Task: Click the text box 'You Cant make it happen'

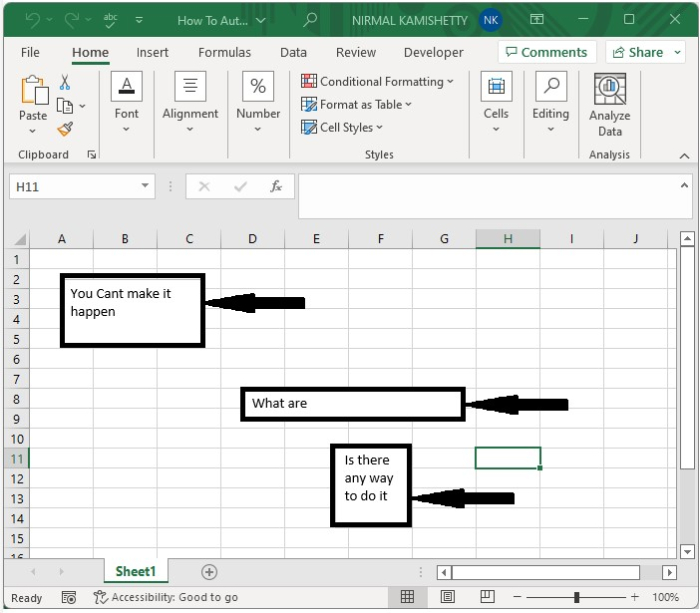Action: pos(133,311)
